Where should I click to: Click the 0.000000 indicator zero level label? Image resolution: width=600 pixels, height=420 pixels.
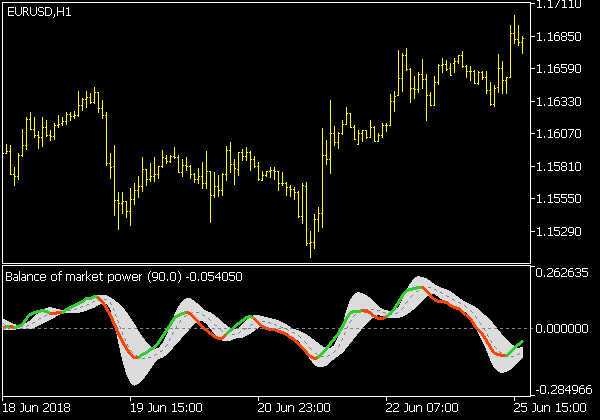562,329
